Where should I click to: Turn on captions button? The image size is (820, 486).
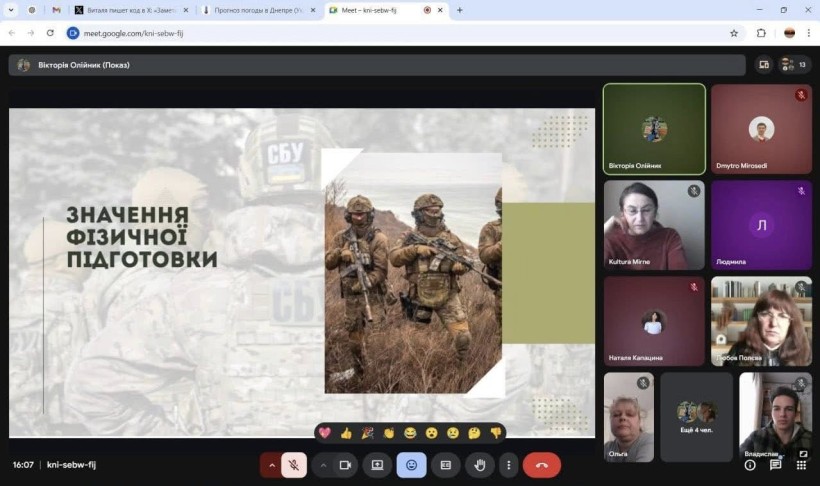(446, 465)
